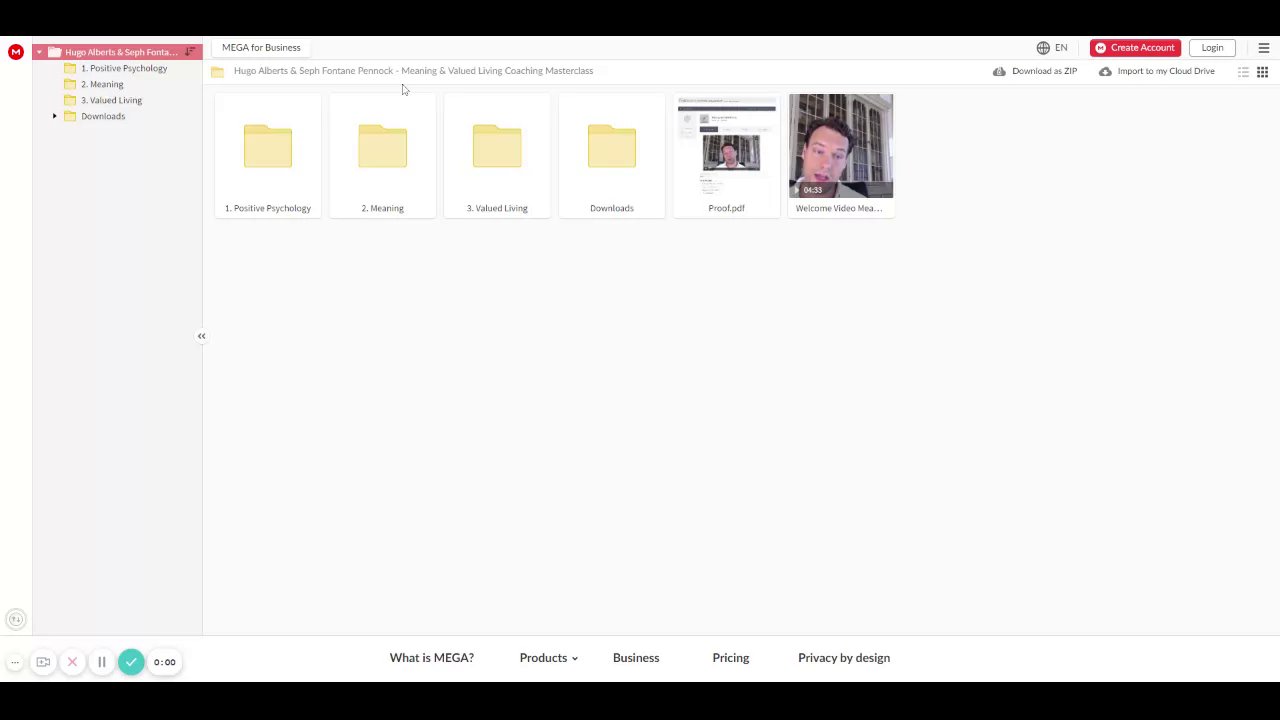Click the breadcrumb folder path title
The width and height of the screenshot is (1280, 720).
click(413, 71)
